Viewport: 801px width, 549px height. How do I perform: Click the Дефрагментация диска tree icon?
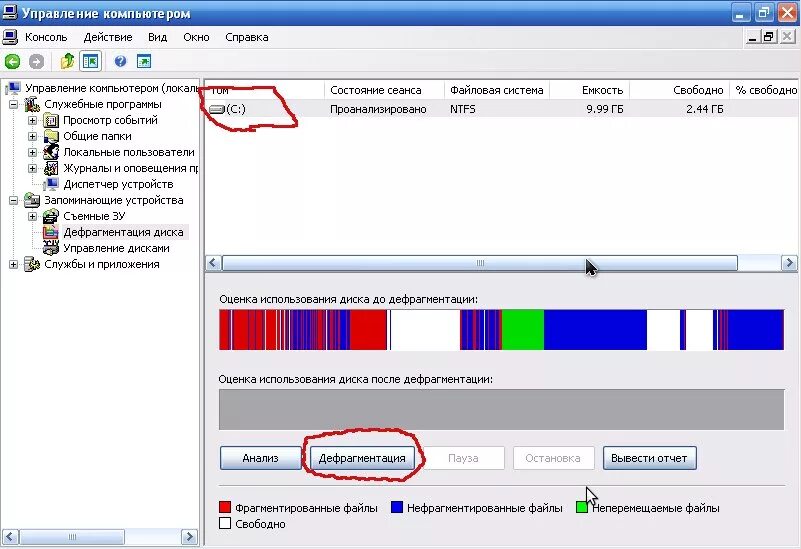51,232
